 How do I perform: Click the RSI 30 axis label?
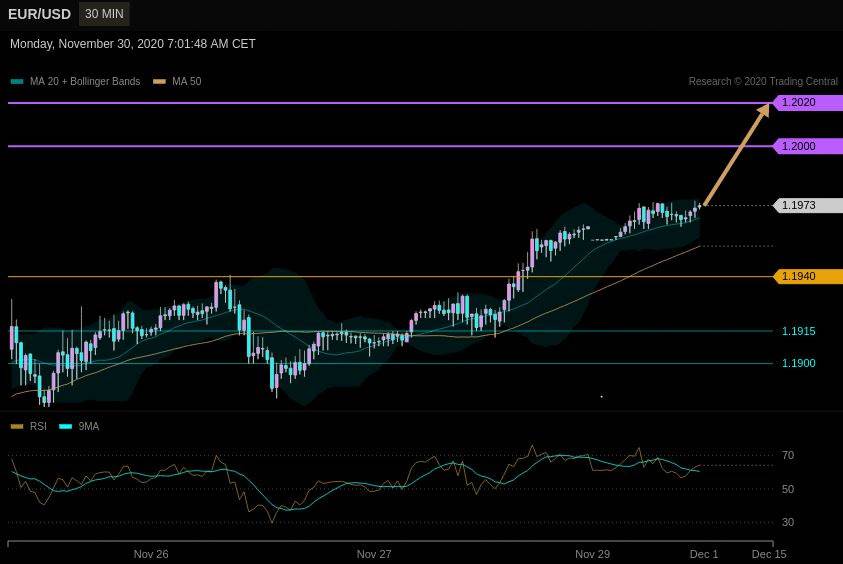click(788, 522)
